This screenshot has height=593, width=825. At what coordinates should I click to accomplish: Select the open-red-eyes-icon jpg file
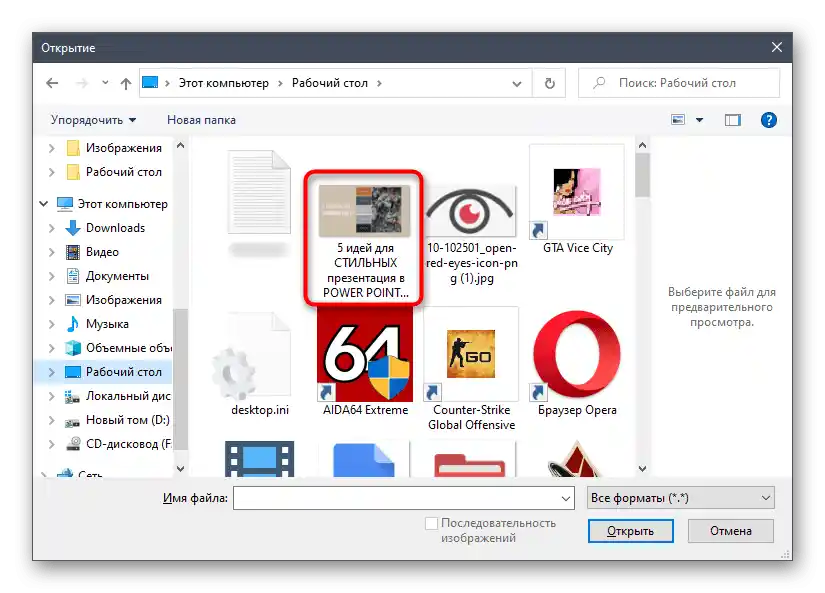471,233
